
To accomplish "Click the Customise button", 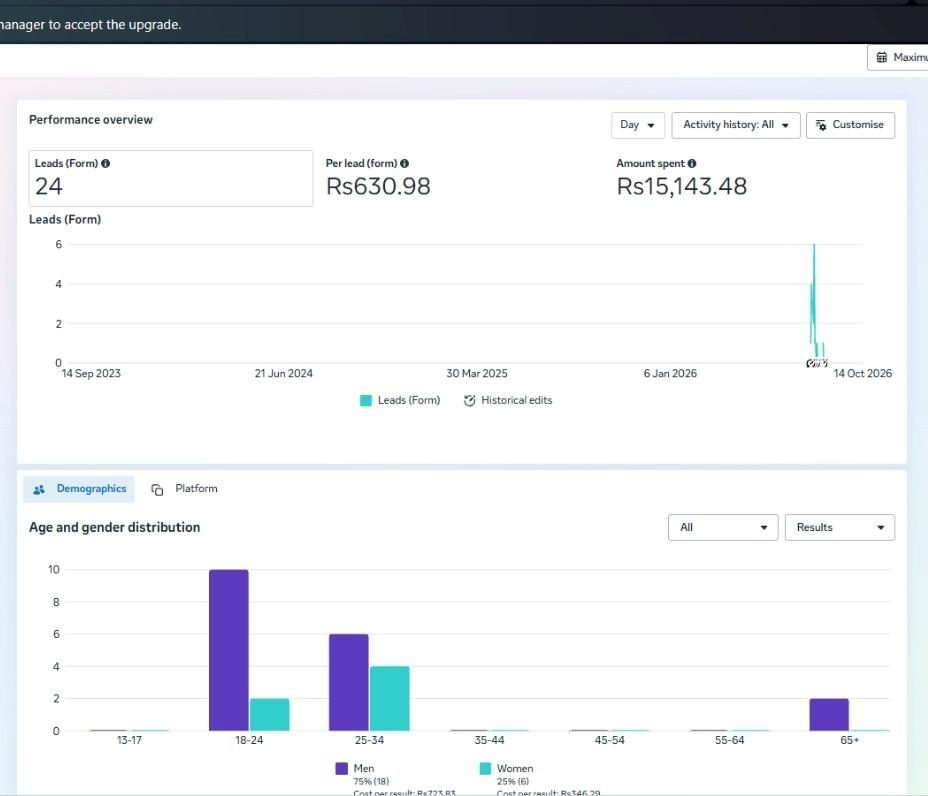I will (850, 125).
